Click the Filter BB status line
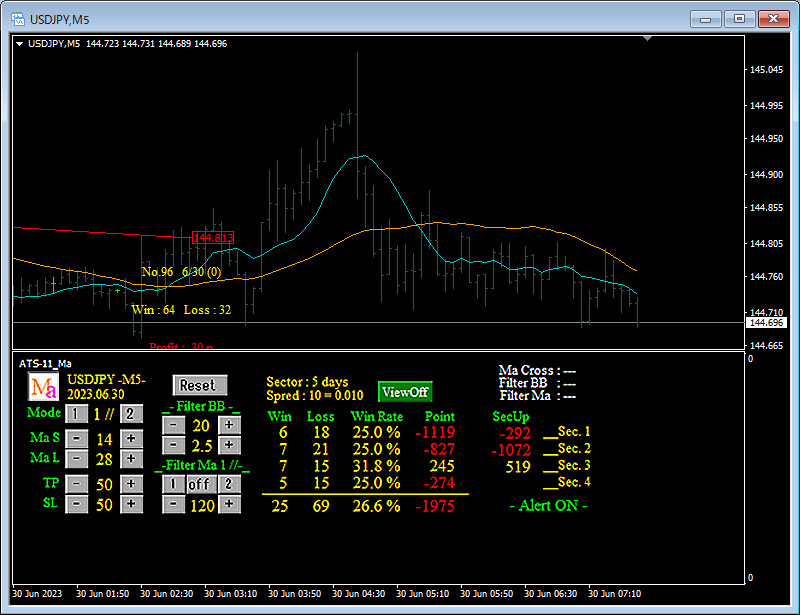Viewport: 800px width, 615px height. pyautogui.click(x=537, y=383)
